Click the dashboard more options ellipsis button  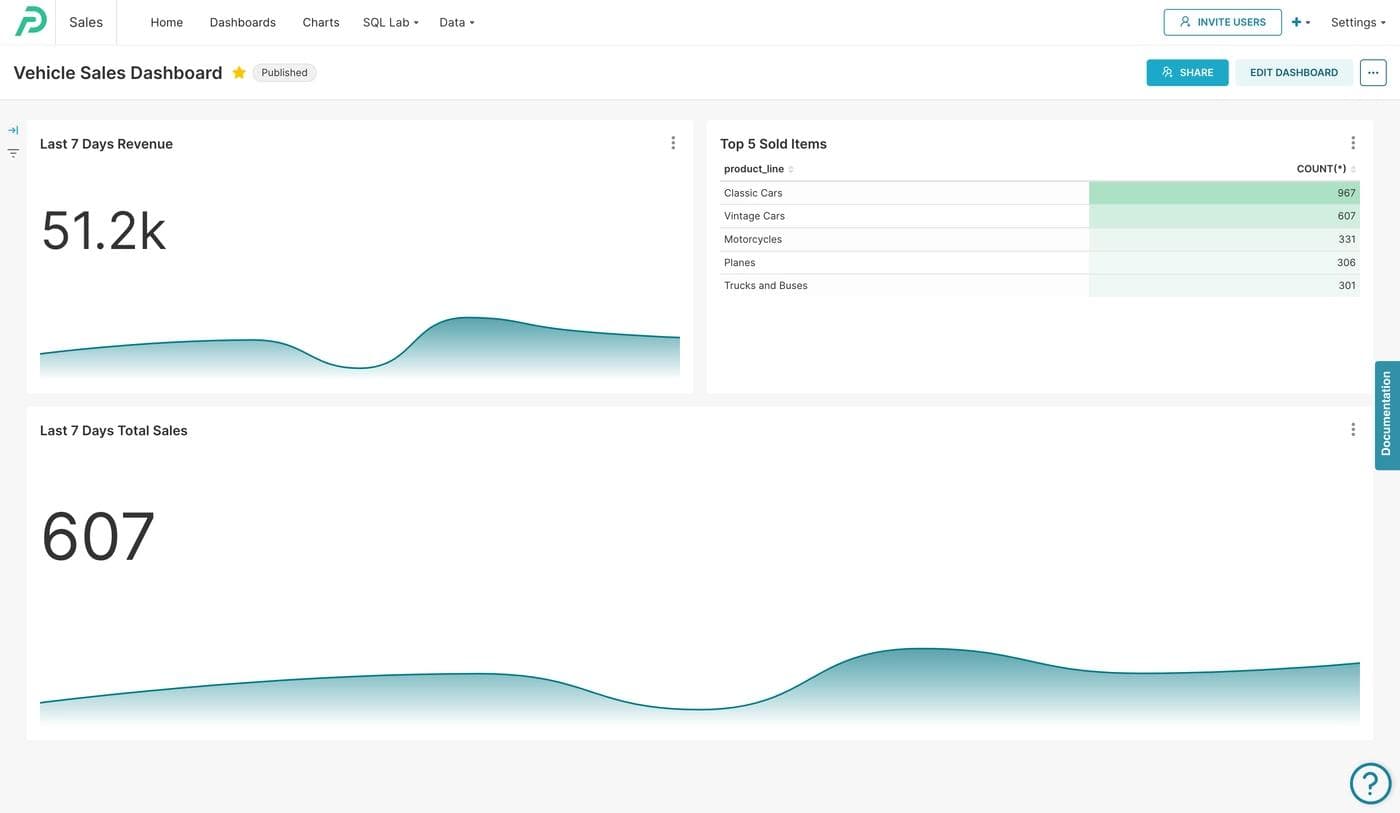coord(1373,73)
